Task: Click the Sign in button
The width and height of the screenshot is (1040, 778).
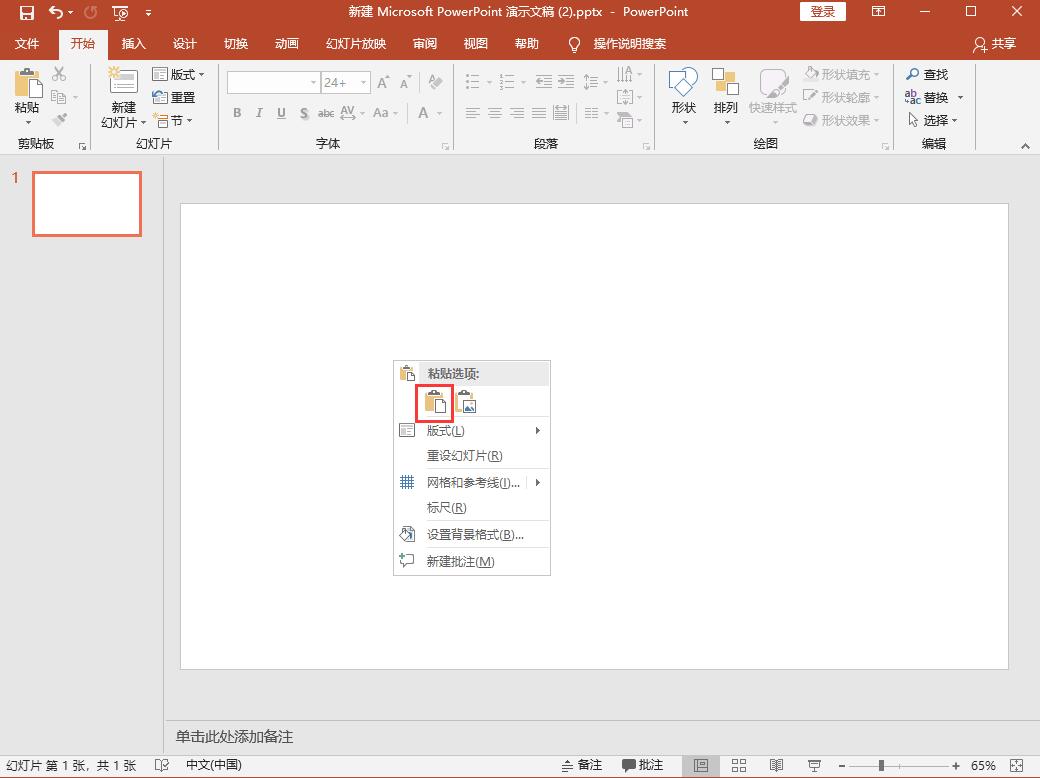Action: (822, 12)
